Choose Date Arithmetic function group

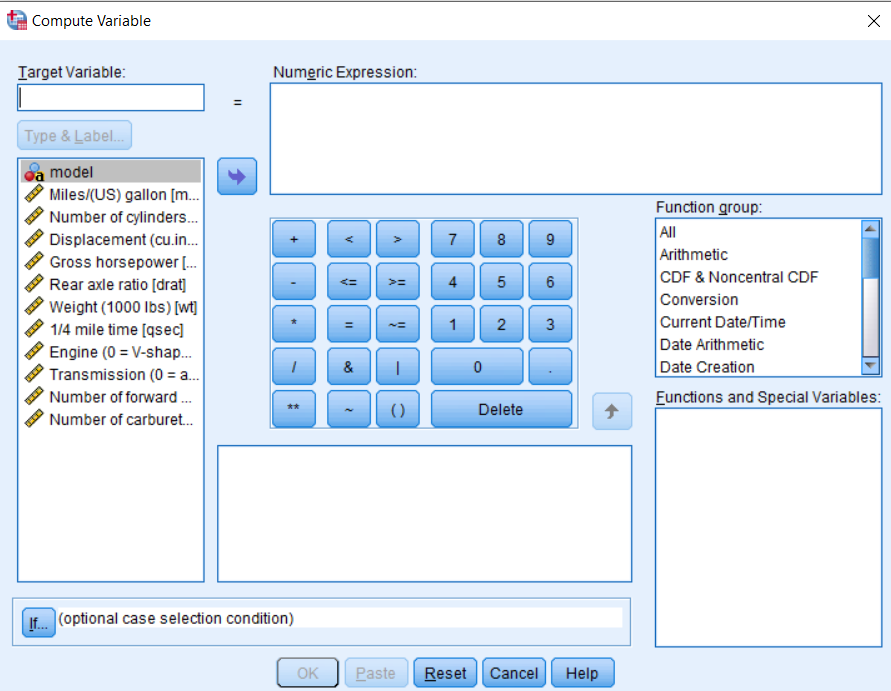tap(759, 344)
